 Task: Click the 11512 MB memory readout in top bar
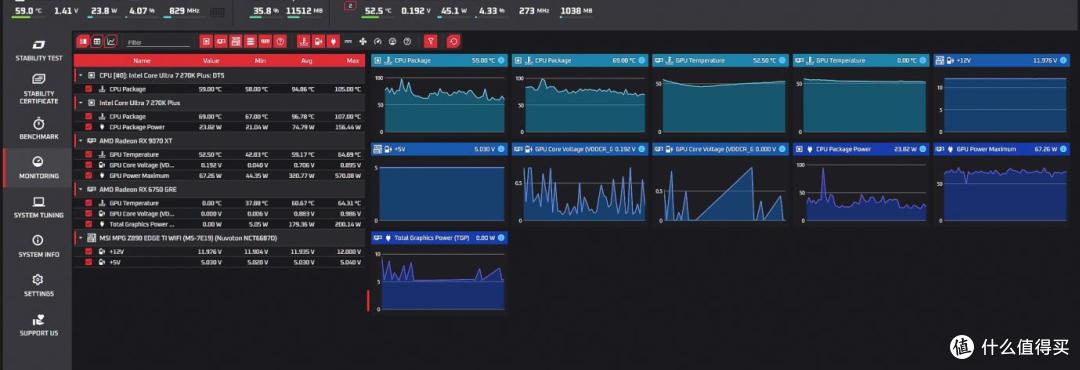pos(304,11)
